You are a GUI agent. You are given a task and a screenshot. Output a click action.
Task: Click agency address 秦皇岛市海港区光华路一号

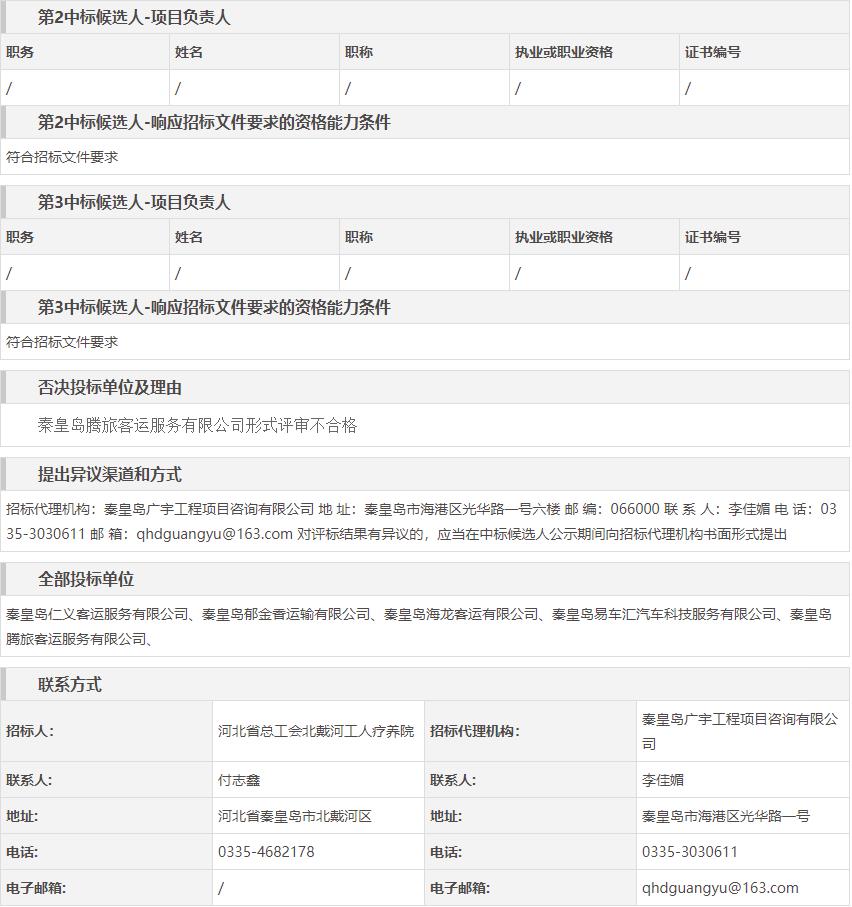pos(726,816)
